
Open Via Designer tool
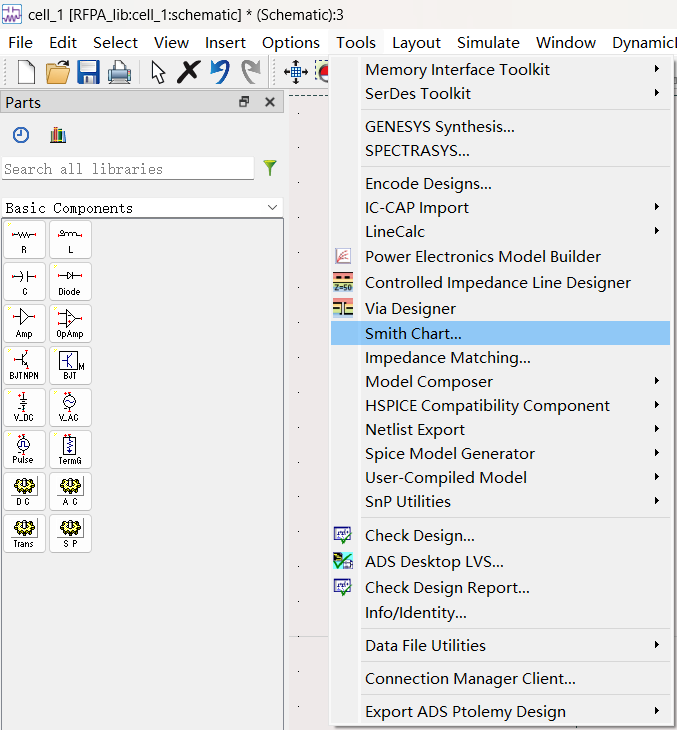tap(501, 309)
